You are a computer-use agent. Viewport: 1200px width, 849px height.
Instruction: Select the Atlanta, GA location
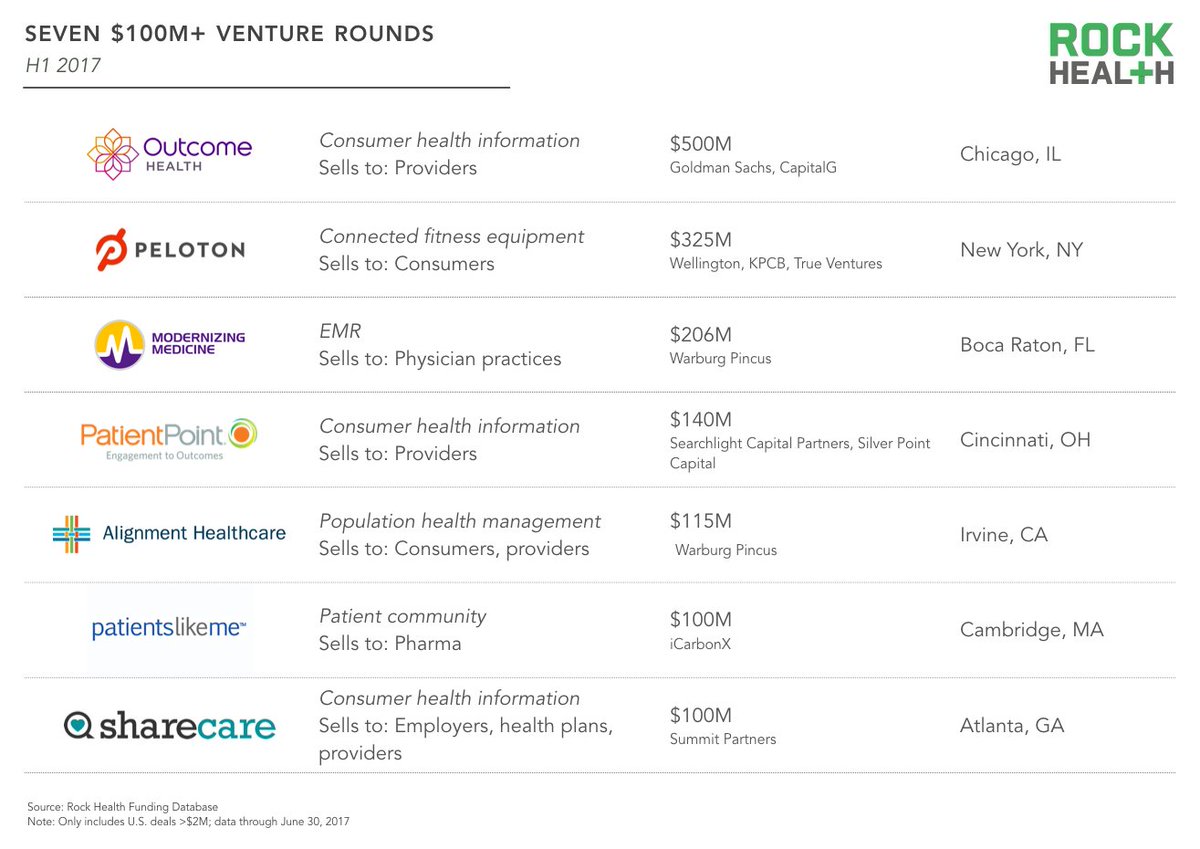[x=1012, y=726]
